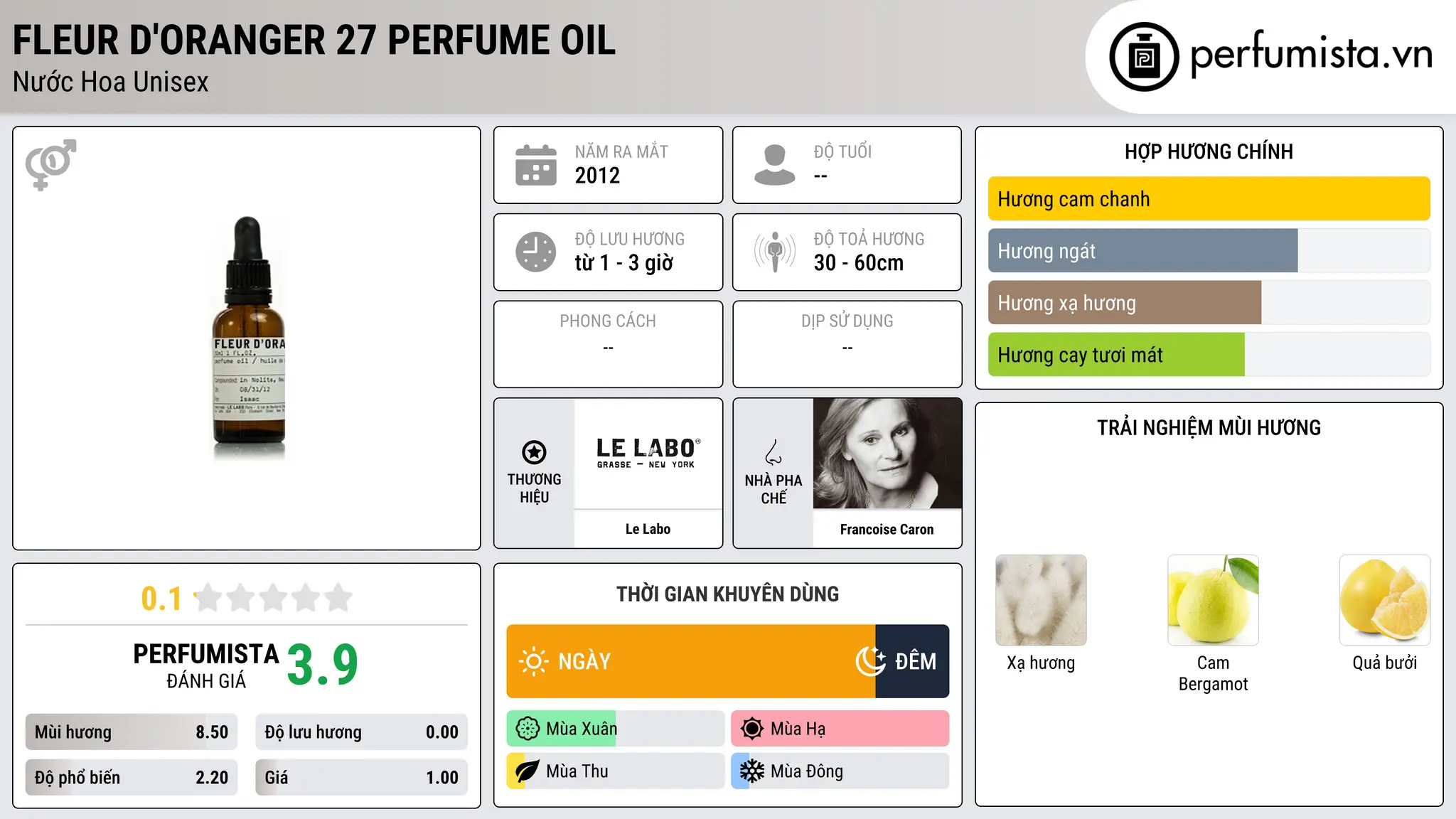Viewport: 1456px width, 819px height.
Task: Select the Mùa Hạ season bar
Action: (840, 729)
